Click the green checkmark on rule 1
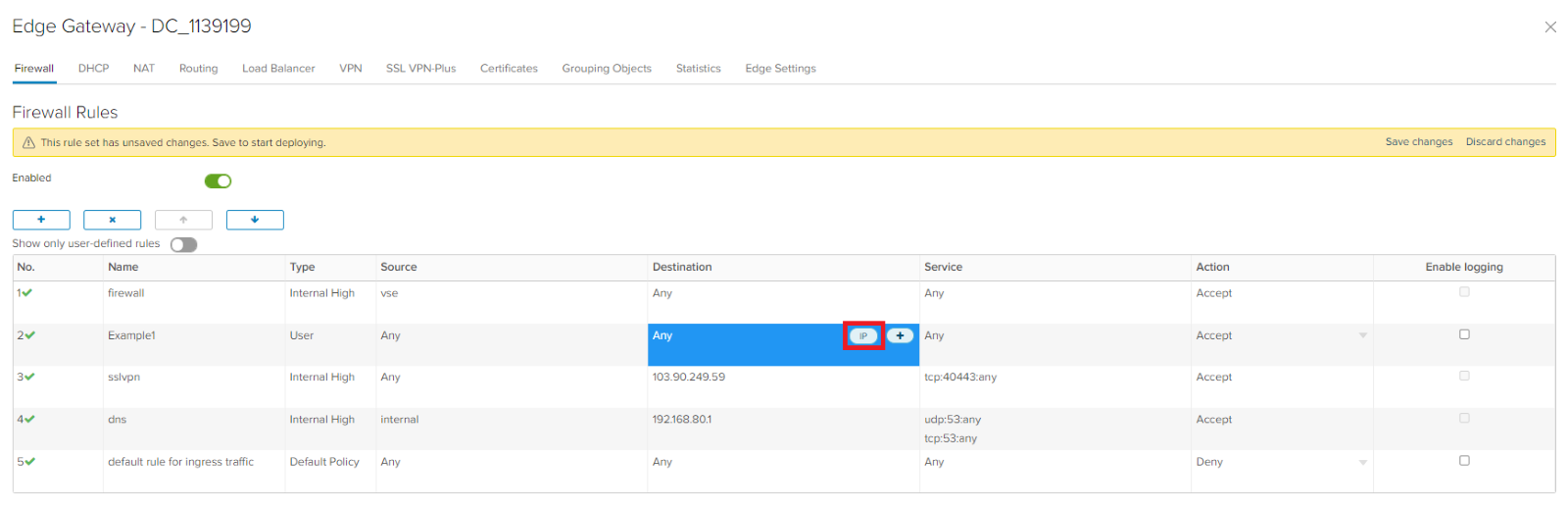This screenshot has width=1568, height=508. coord(27,292)
